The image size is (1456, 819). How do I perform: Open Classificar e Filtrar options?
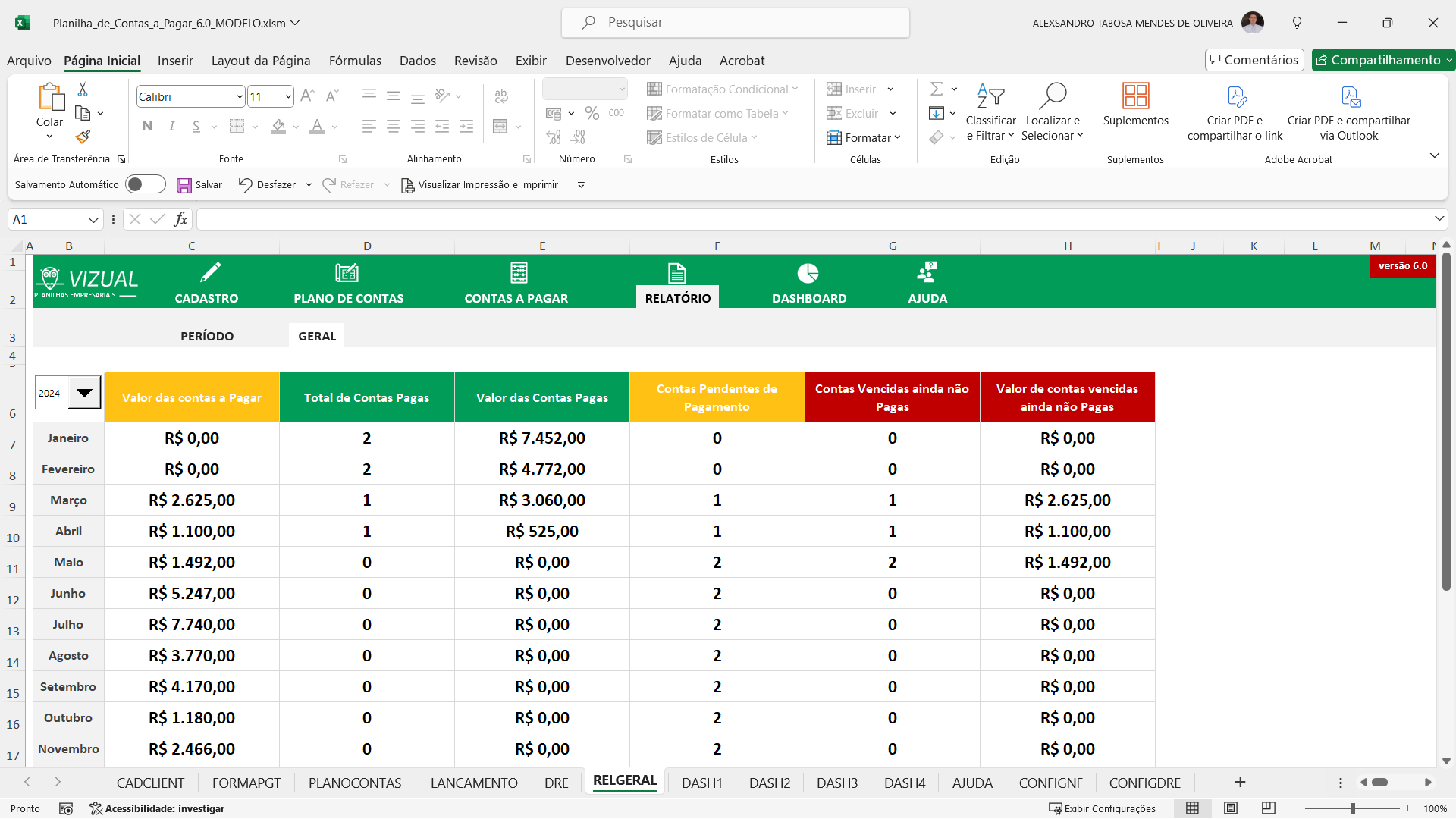pos(990,112)
